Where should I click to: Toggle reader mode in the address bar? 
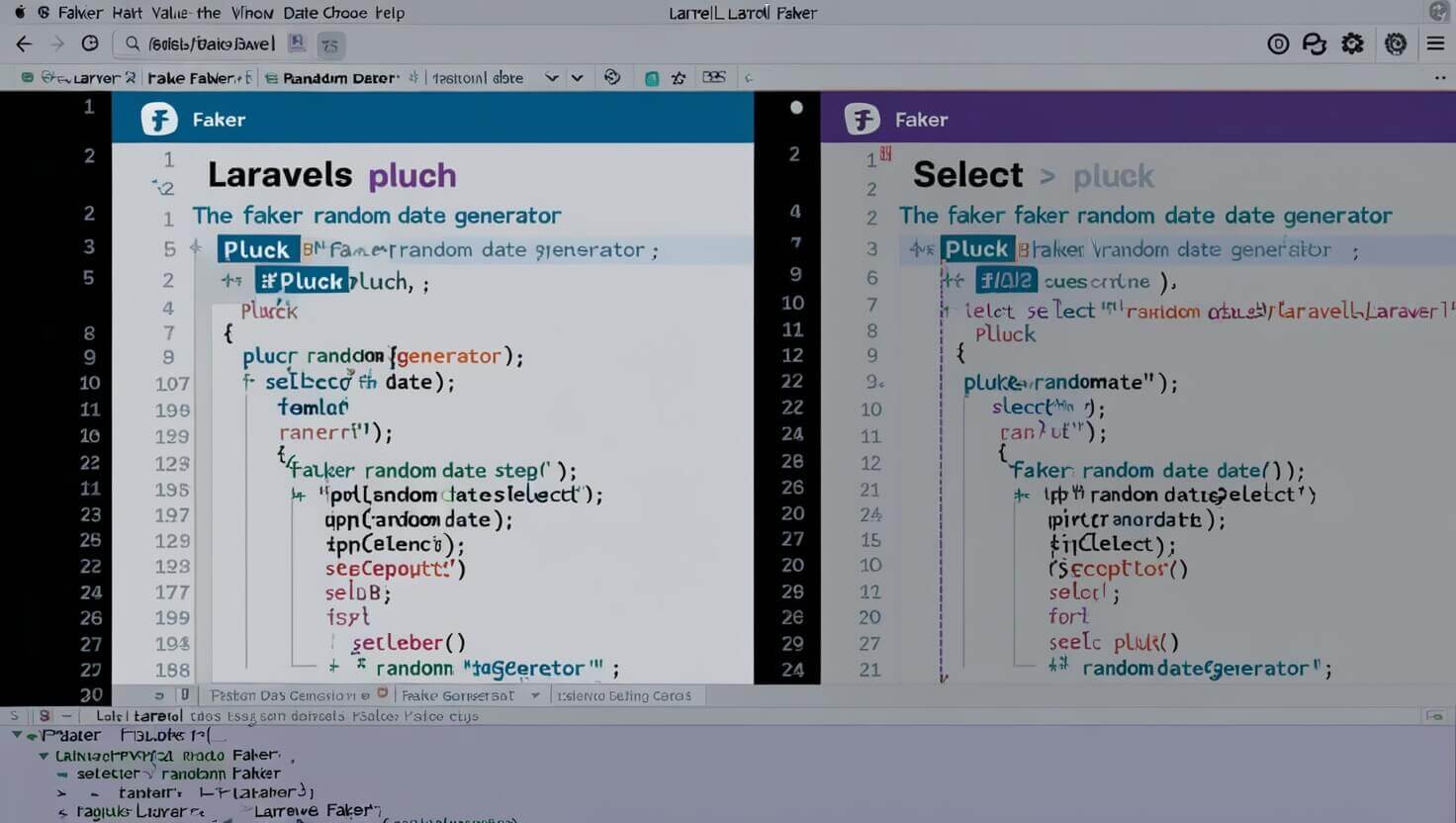point(296,44)
